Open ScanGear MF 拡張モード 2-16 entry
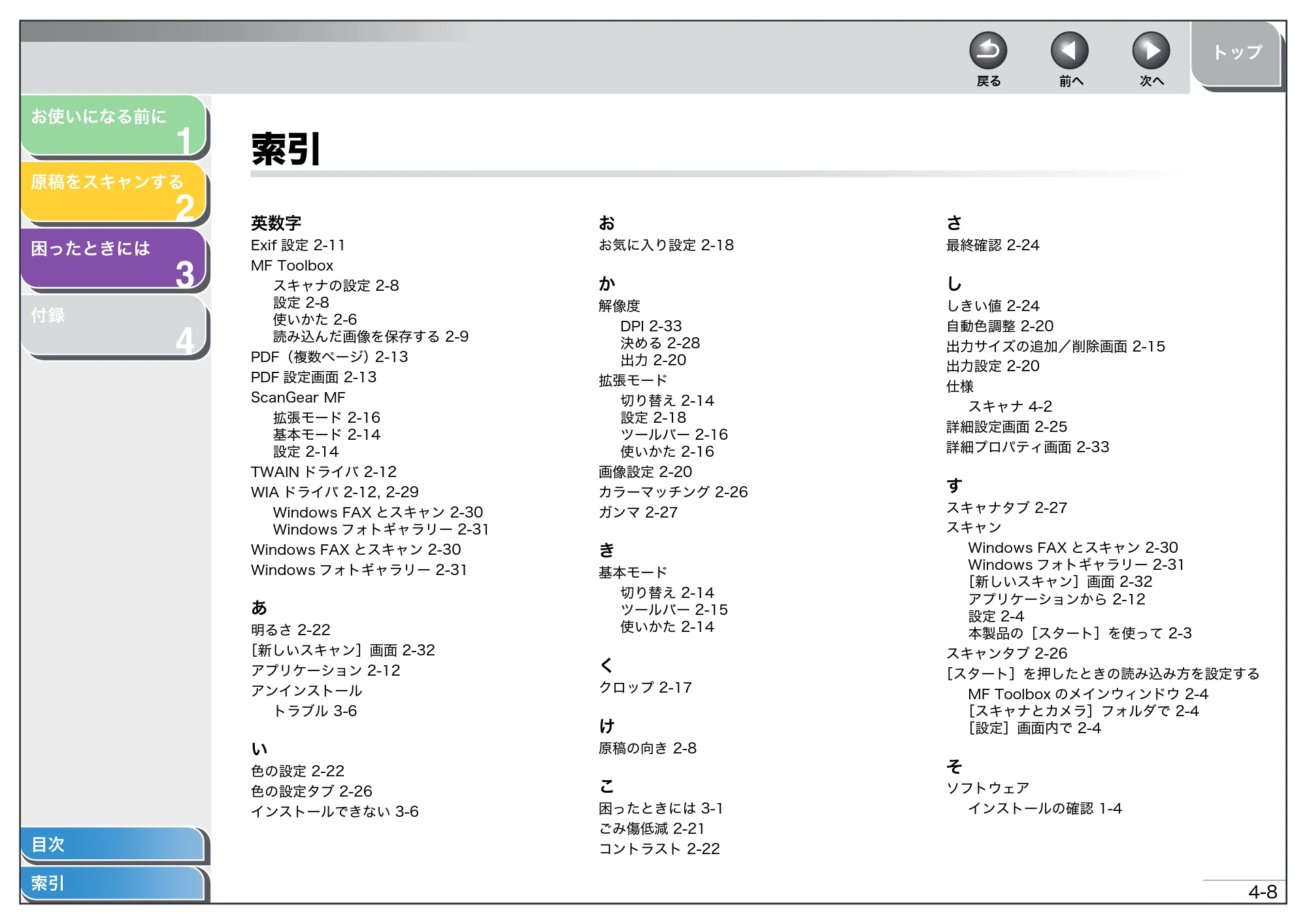This screenshot has width=1307, height=924. coord(326,418)
